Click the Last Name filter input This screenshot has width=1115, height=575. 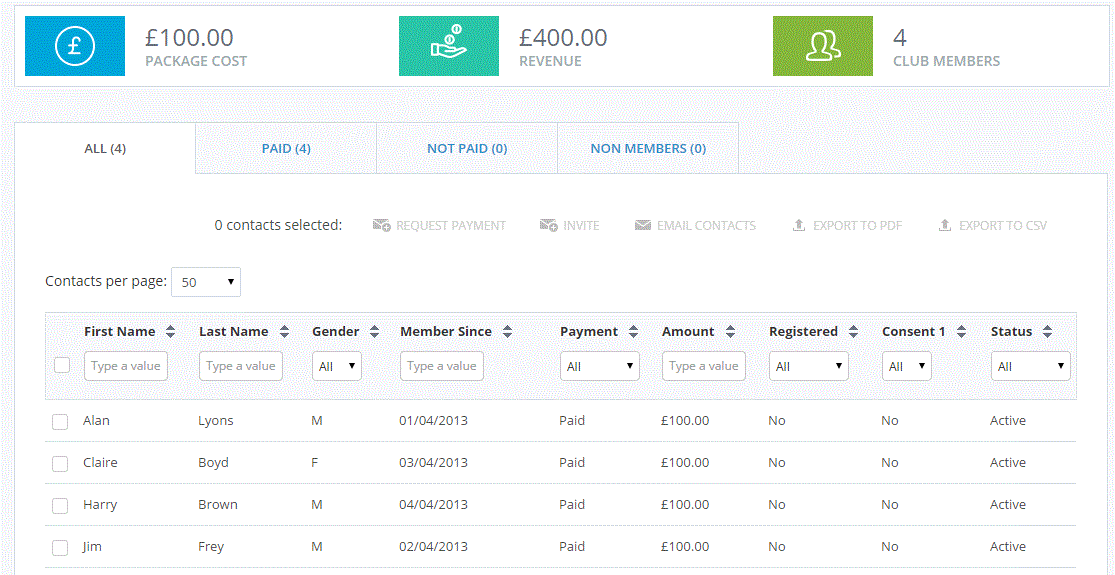[240, 366]
